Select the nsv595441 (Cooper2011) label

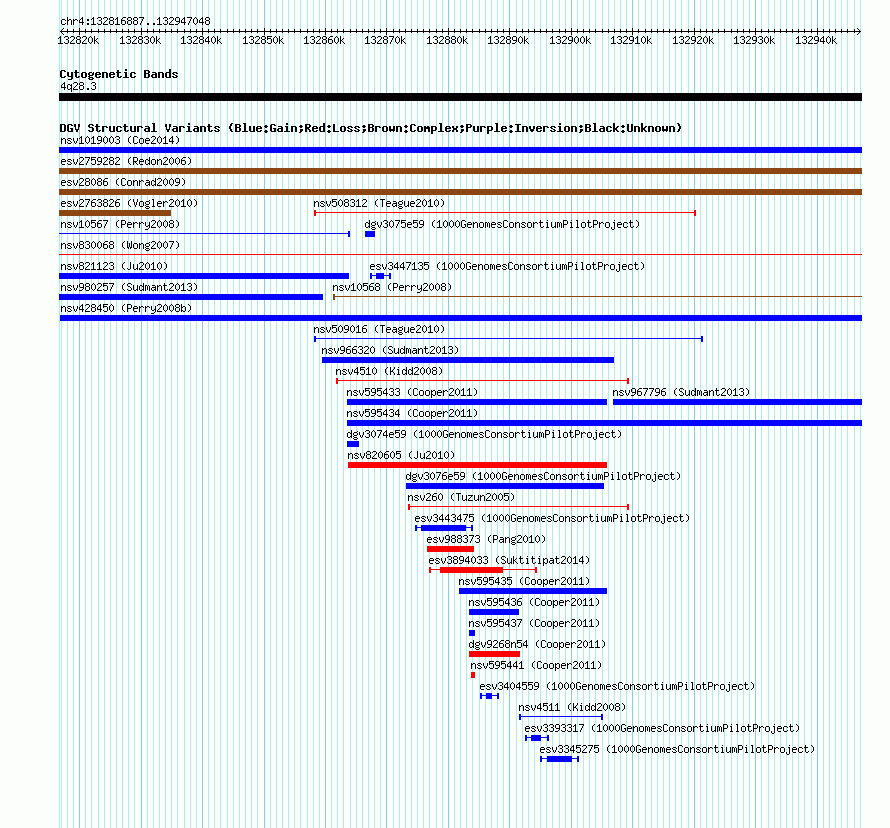(536, 665)
